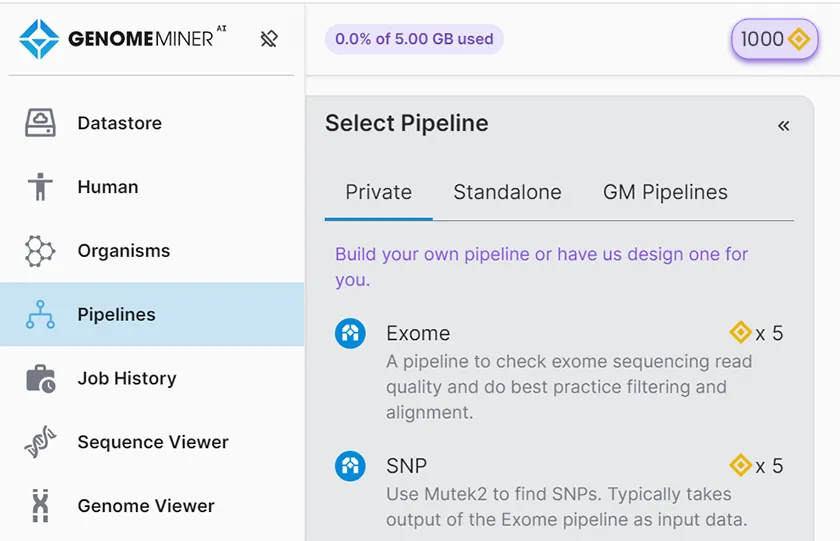The image size is (840, 541).
Task: Open the Job History briefcase icon
Action: click(40, 379)
